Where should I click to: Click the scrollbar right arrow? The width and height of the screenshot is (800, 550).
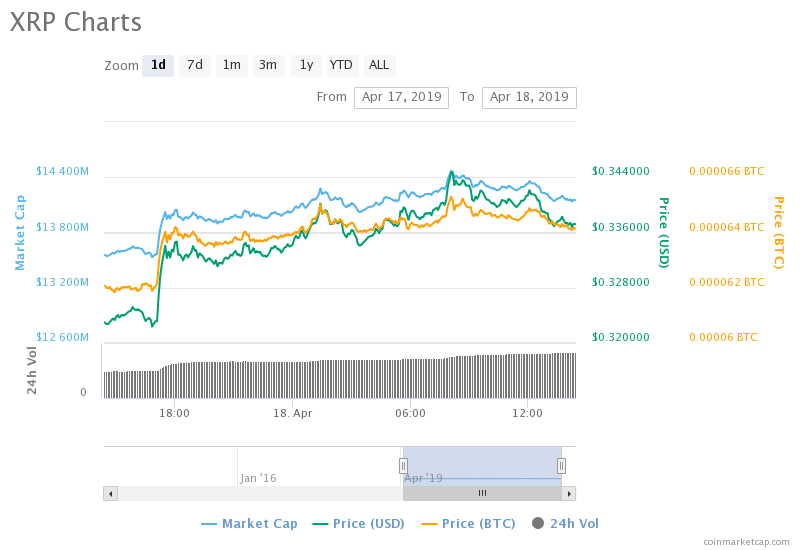tap(569, 493)
